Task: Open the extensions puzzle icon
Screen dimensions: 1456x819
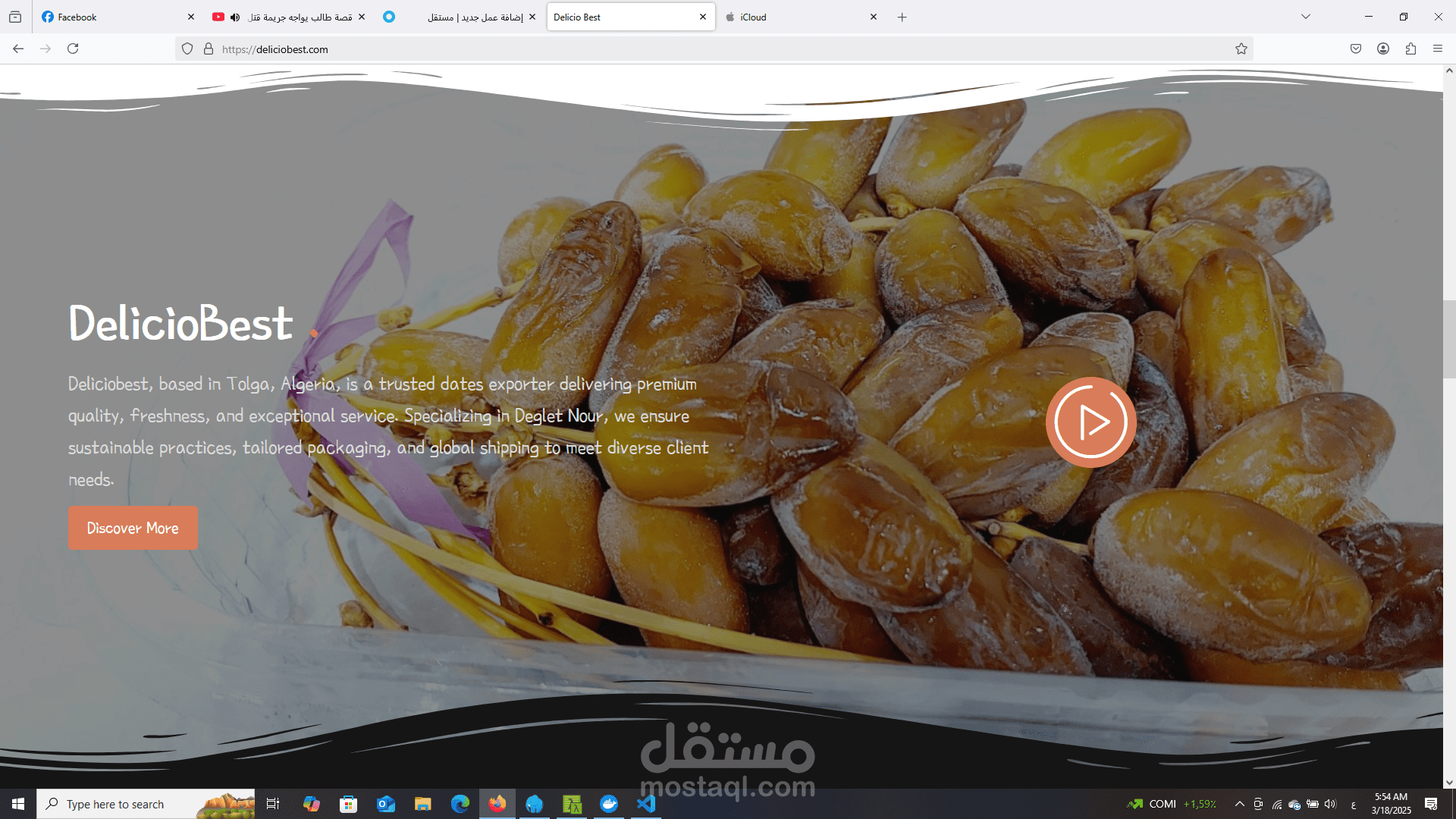Action: (x=1410, y=49)
